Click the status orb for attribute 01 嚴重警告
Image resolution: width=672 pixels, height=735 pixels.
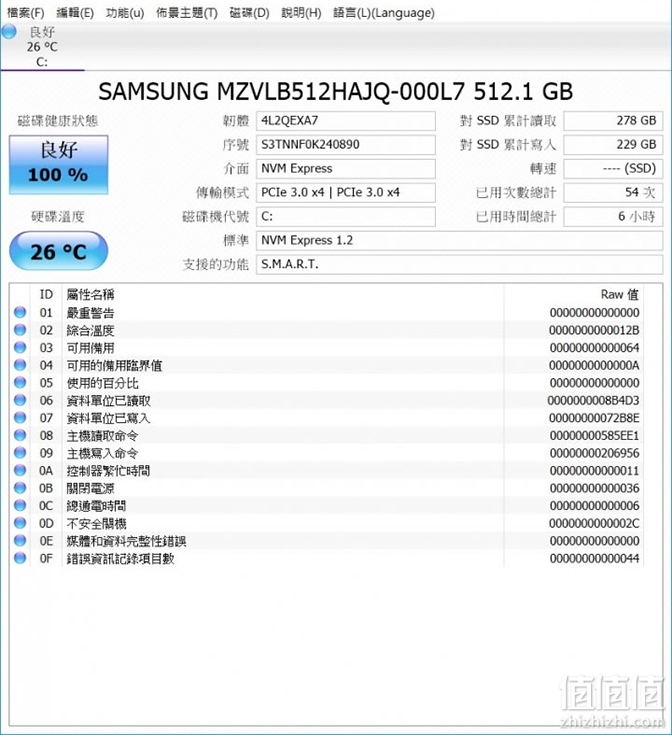click(20, 312)
